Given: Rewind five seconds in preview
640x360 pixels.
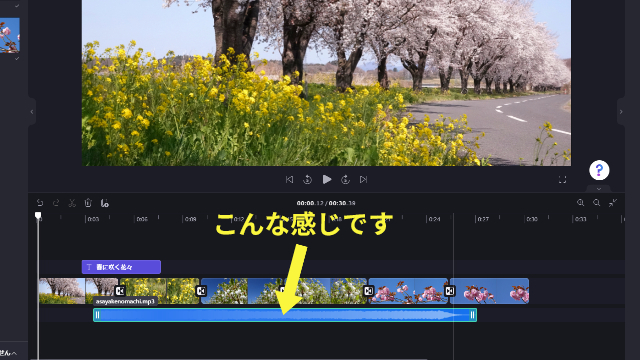Looking at the screenshot, I should [x=307, y=180].
